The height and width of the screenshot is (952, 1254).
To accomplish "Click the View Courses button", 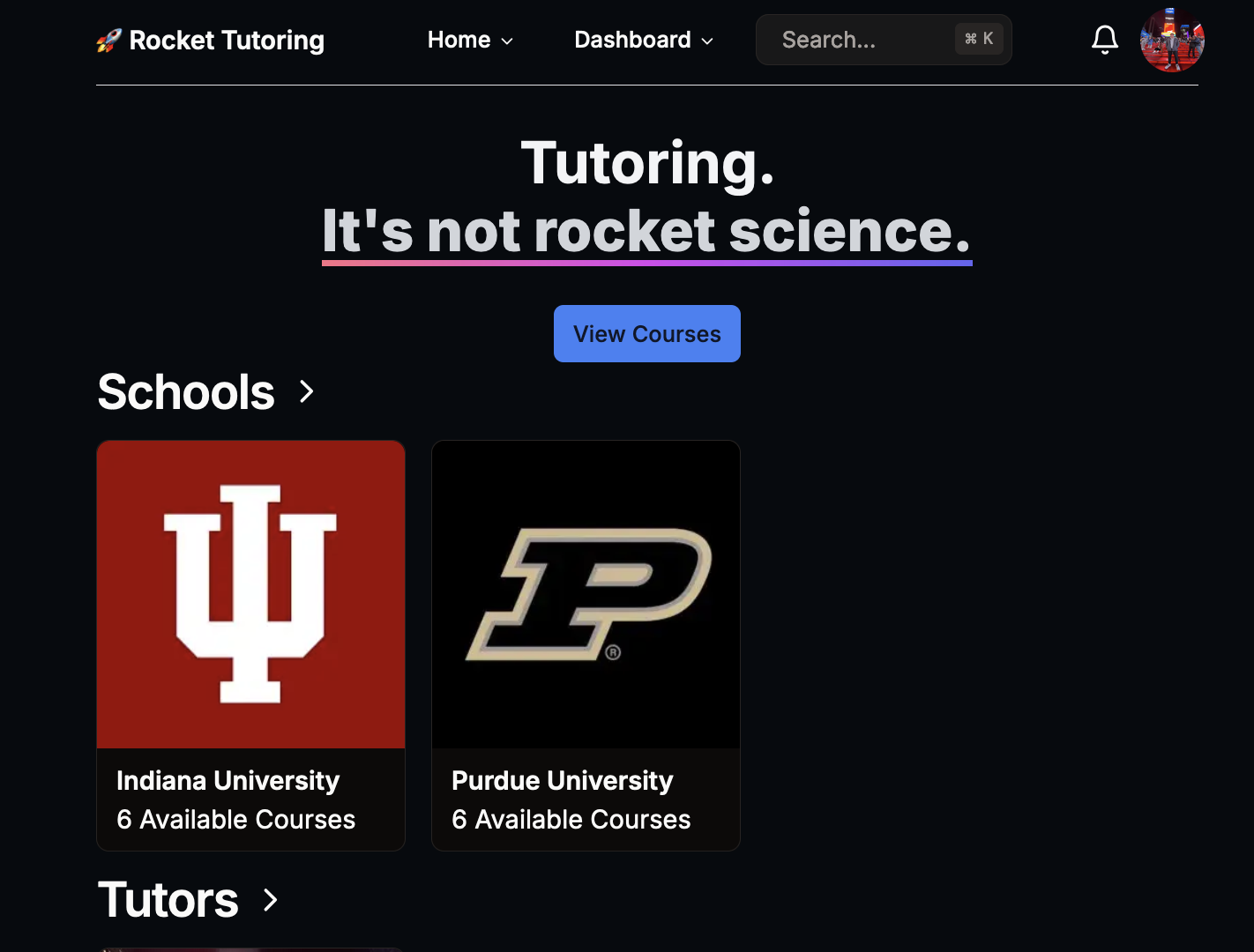I will pos(647,334).
